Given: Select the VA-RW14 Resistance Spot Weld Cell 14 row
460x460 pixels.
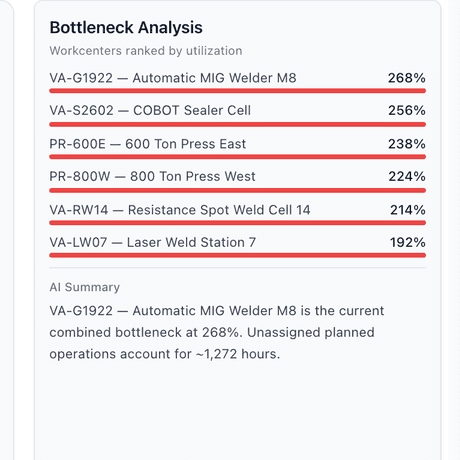Looking at the screenshot, I should point(237,214).
